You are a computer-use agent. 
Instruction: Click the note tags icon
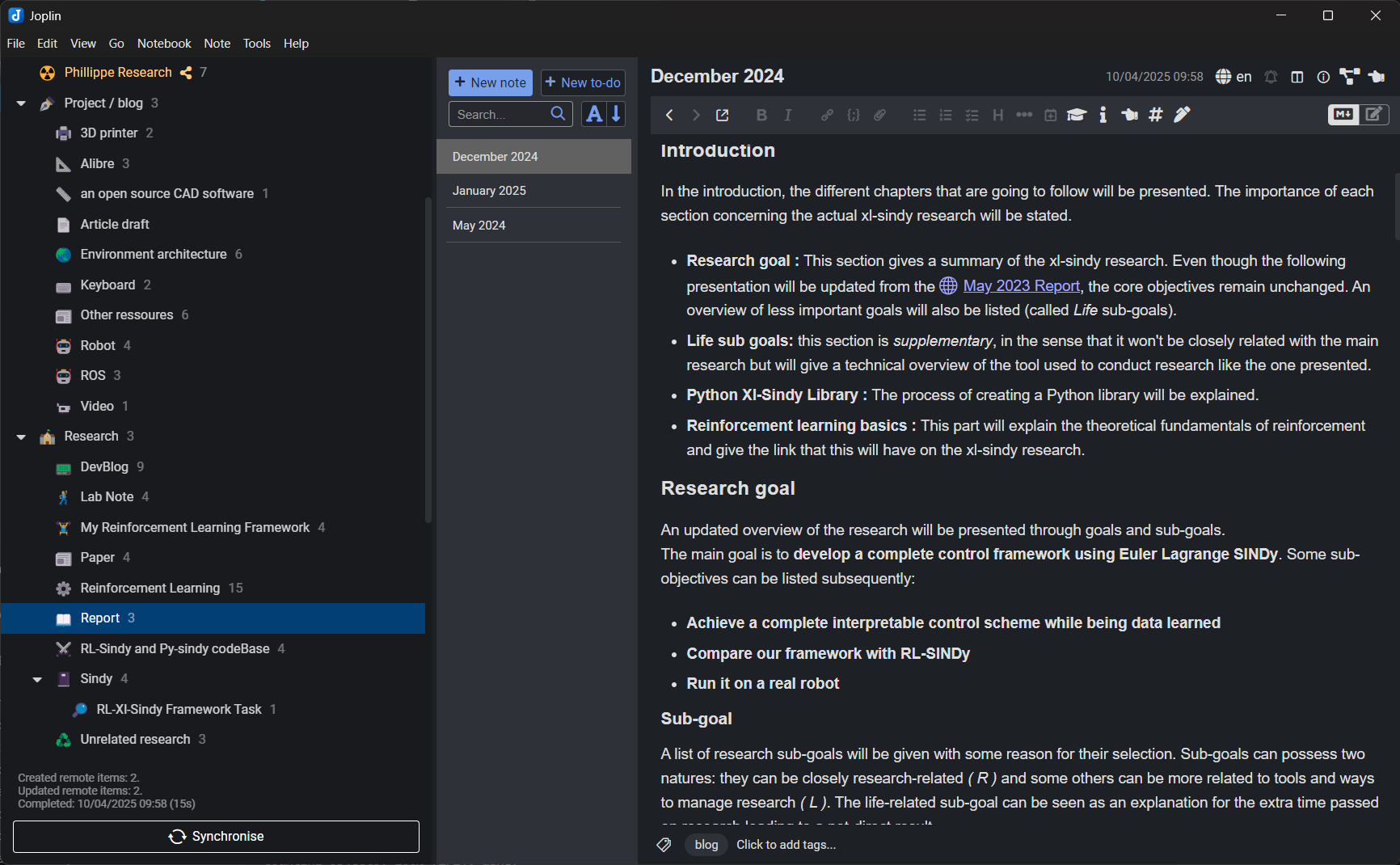point(664,845)
